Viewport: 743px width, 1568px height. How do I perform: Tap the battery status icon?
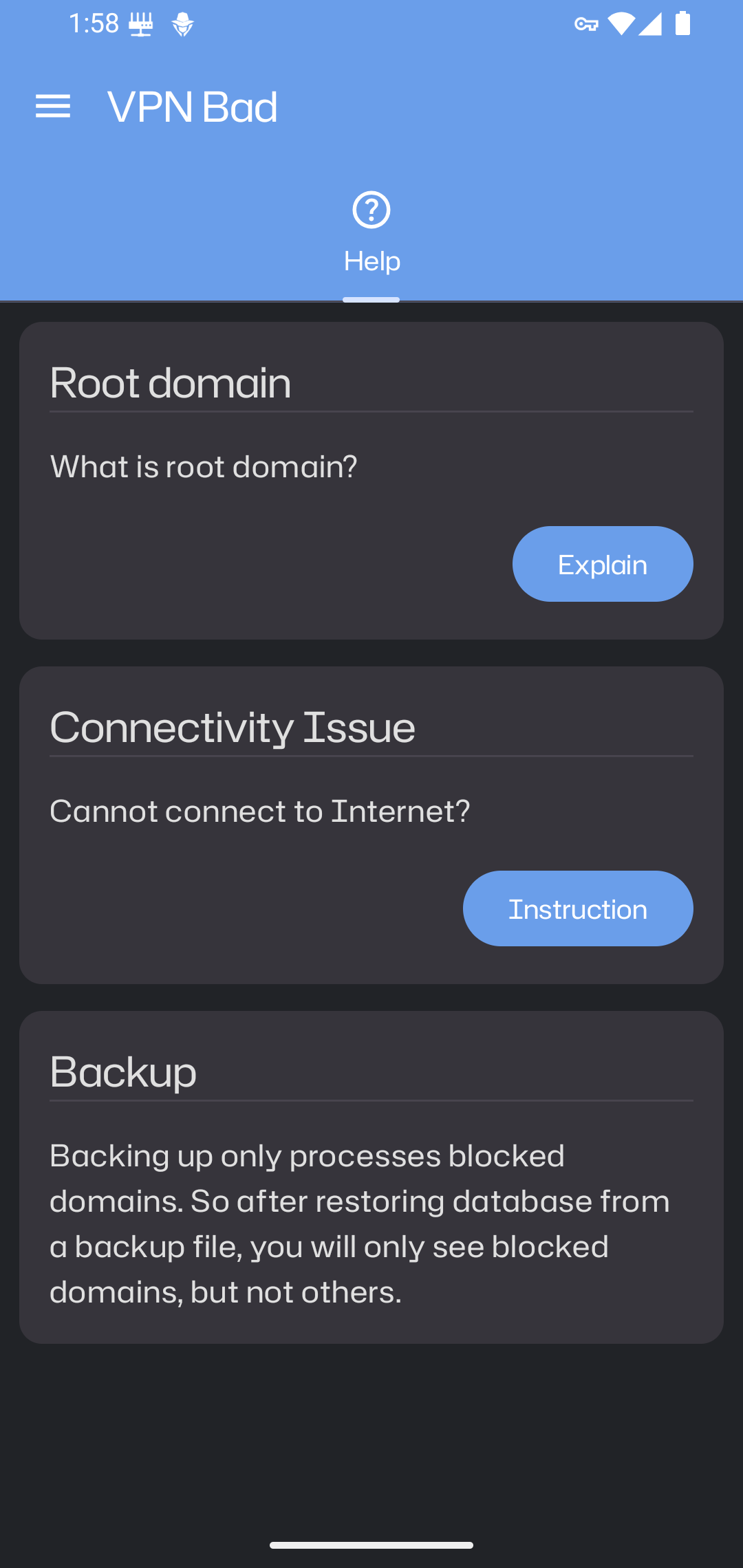[682, 23]
